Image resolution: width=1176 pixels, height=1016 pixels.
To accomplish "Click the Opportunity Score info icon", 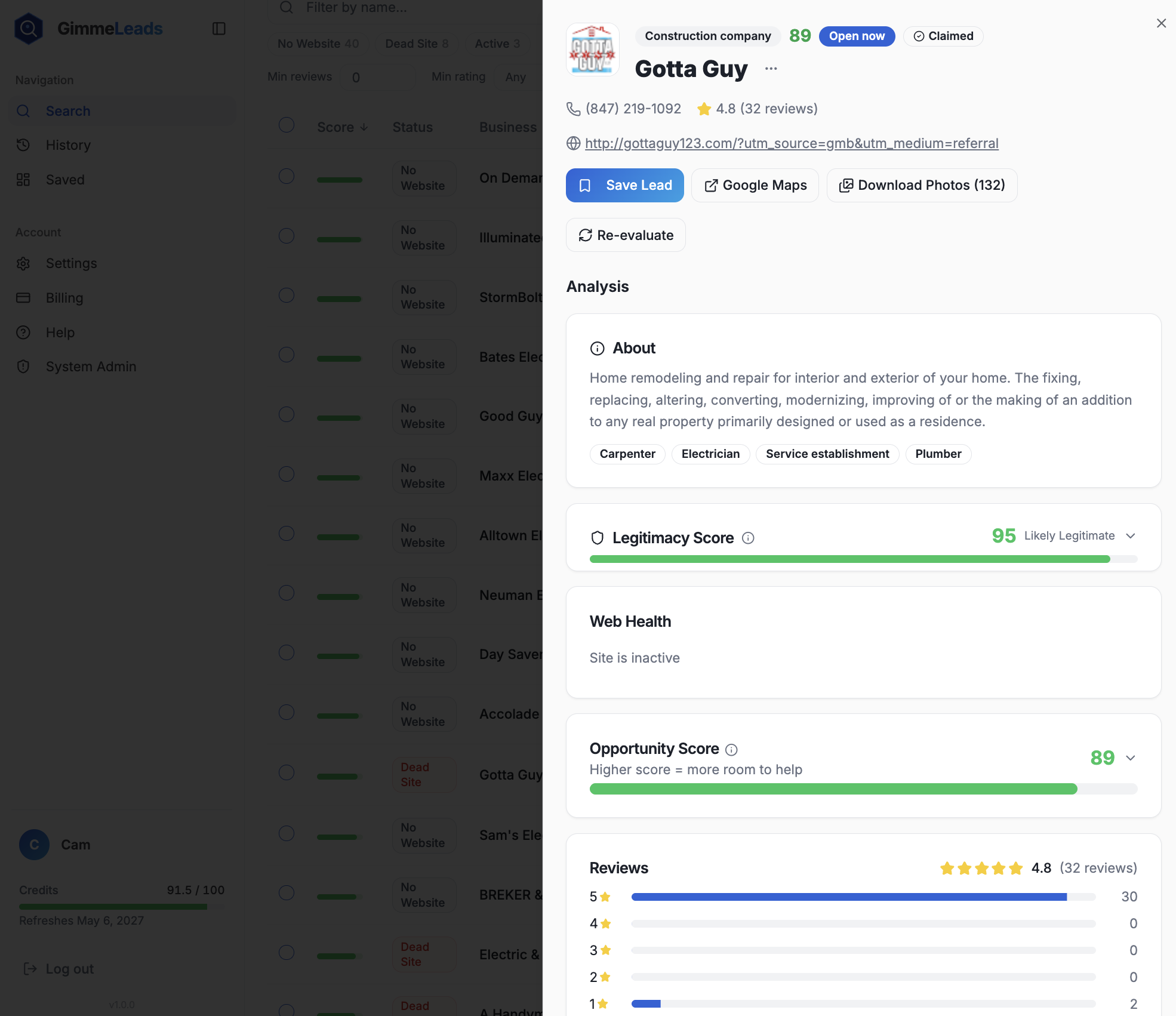I will 731,750.
